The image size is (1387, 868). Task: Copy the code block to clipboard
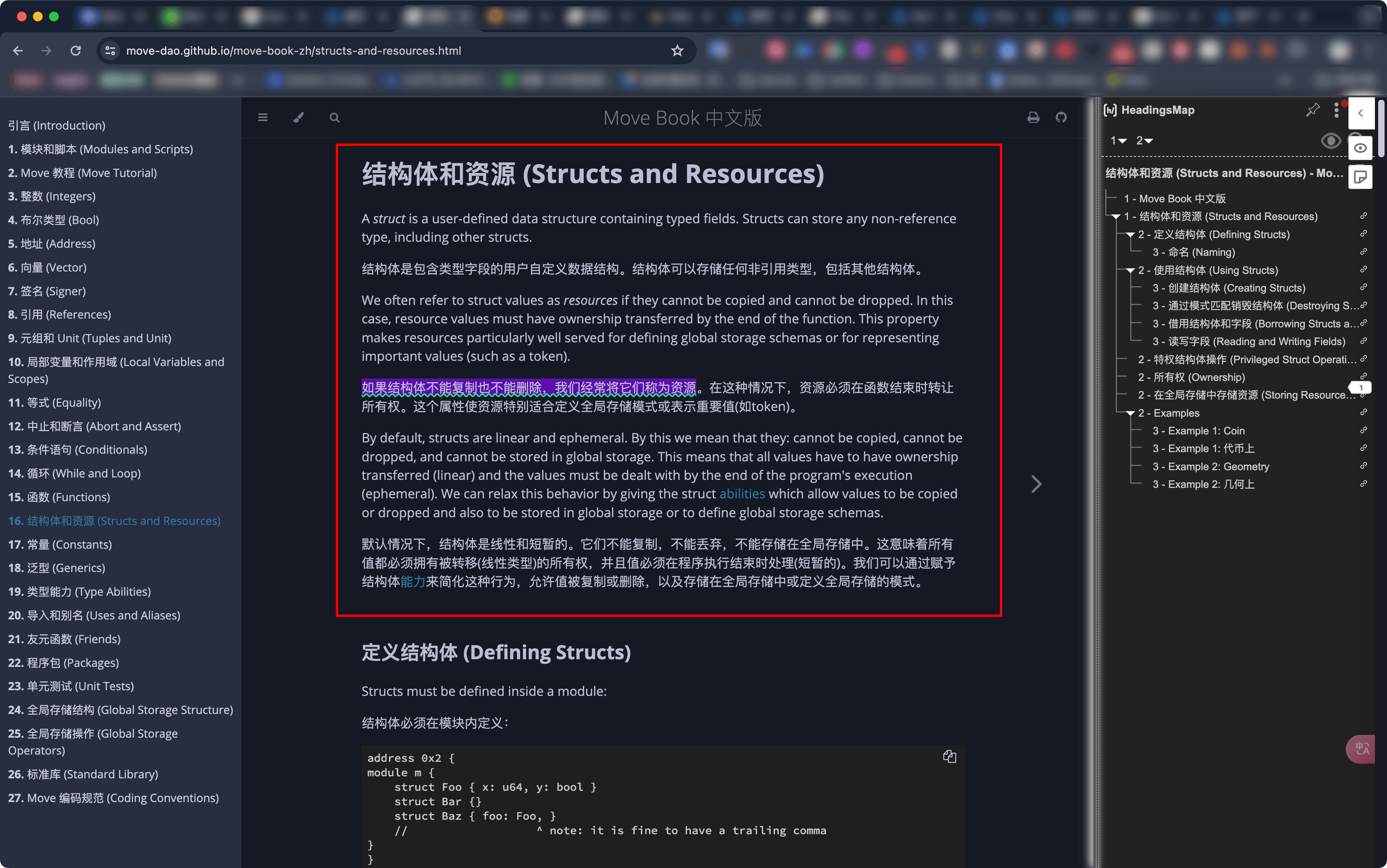tap(950, 757)
